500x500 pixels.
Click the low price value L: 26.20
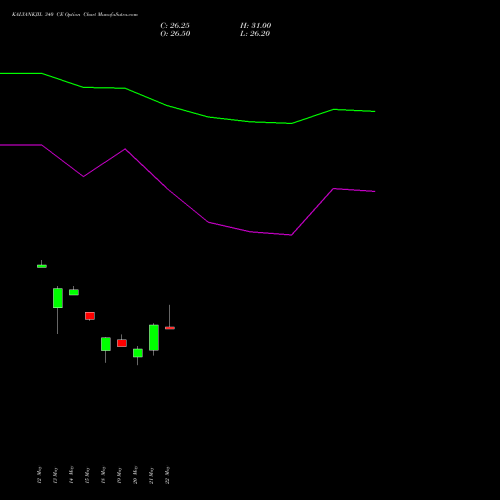click(255, 34)
